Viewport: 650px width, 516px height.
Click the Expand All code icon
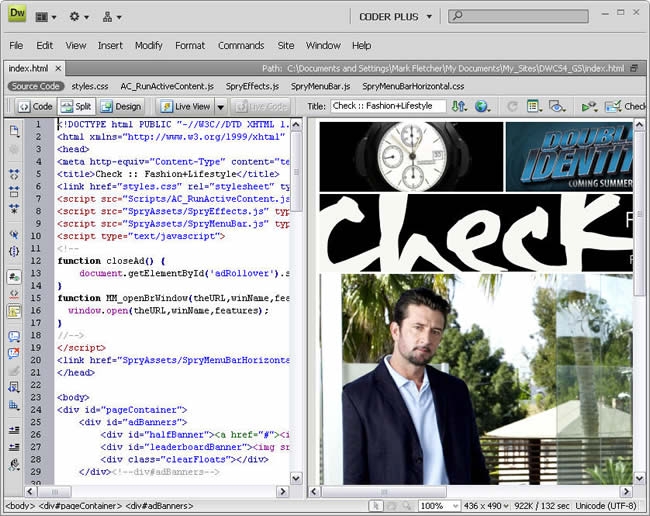pos(14,208)
